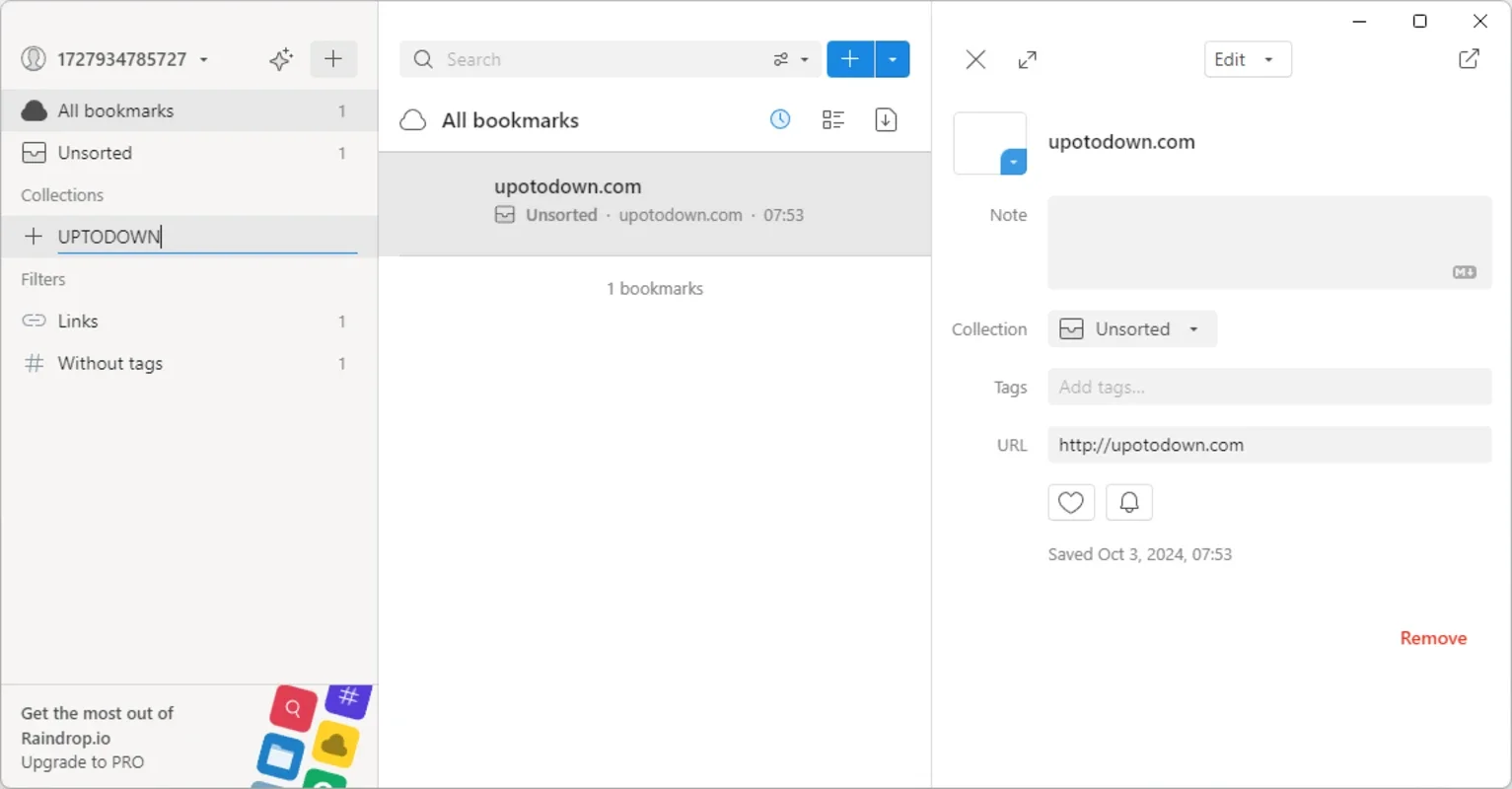This screenshot has height=789, width=1512.
Task: Click the Filters section header
Action: tap(43, 279)
